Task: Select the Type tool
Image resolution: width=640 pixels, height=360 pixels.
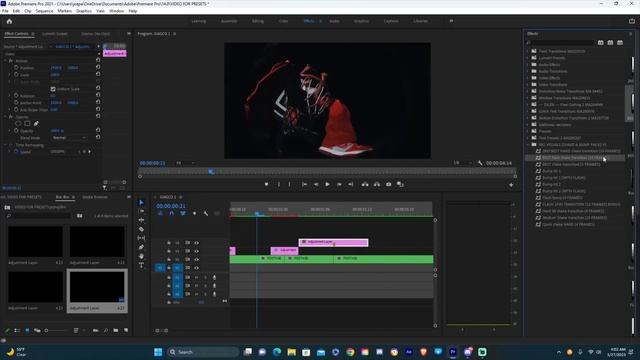Action: click(141, 265)
